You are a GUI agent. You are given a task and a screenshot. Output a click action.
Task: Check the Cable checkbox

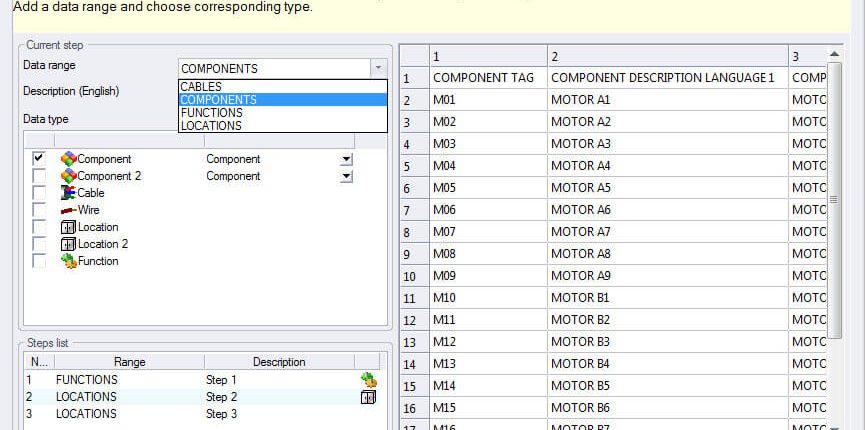coord(39,193)
